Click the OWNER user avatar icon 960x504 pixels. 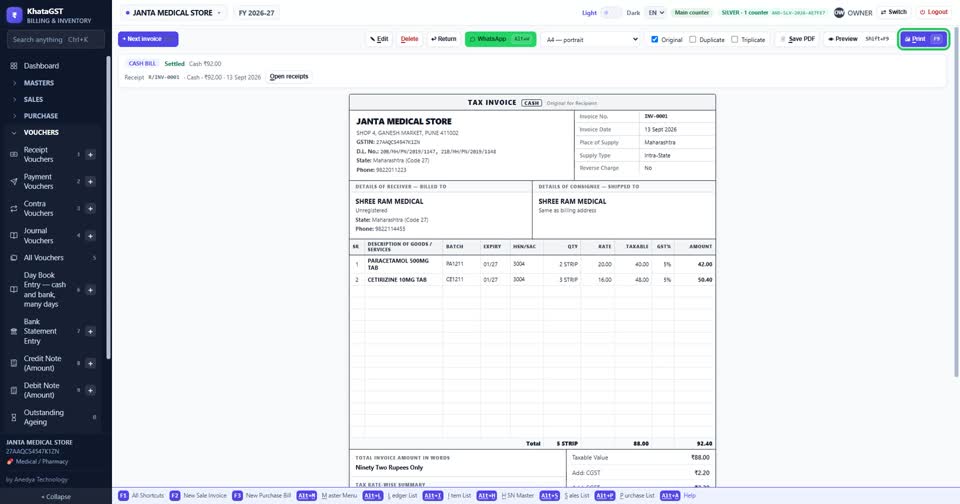839,12
